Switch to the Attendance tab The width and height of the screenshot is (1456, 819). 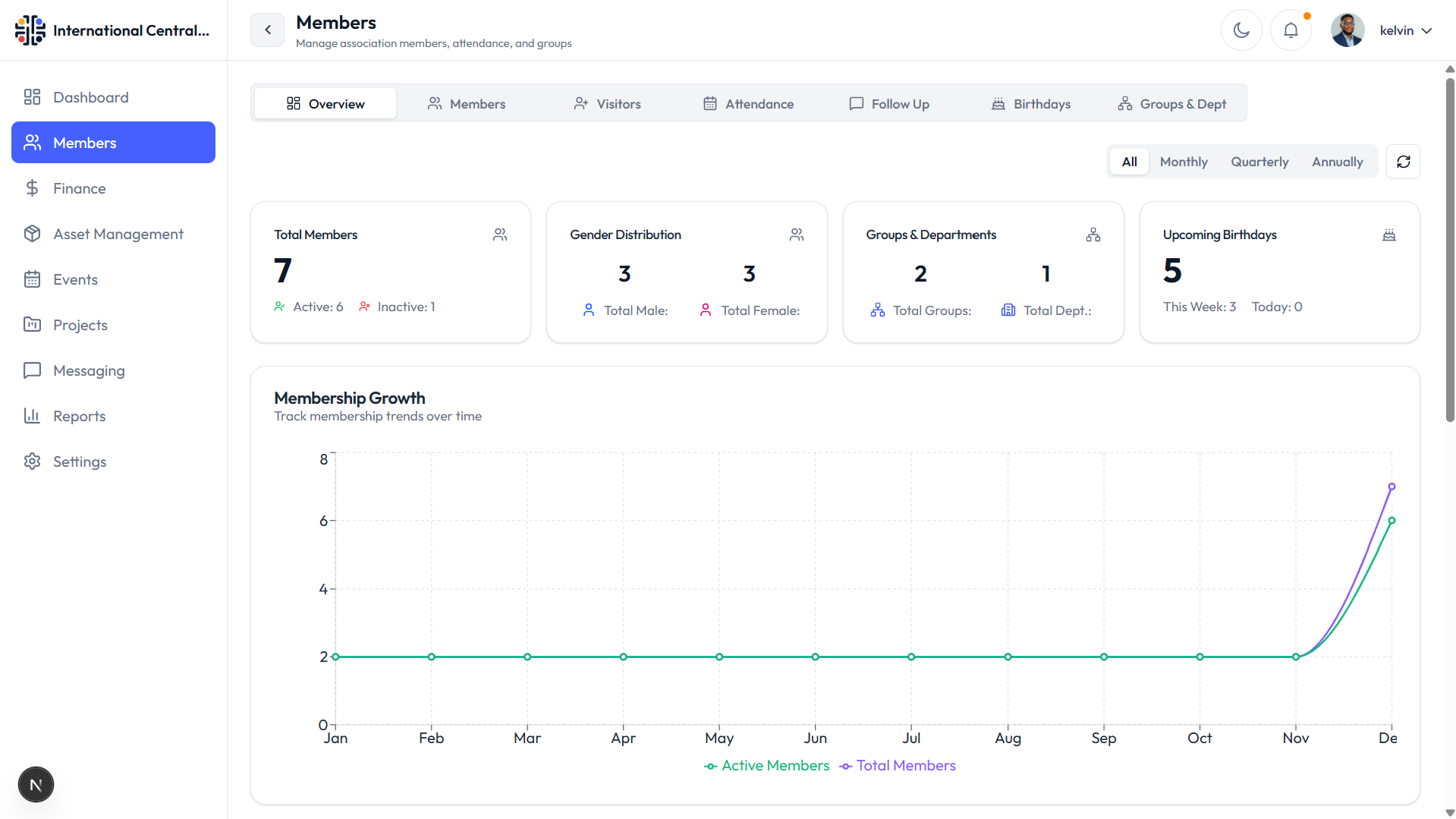[x=748, y=104]
